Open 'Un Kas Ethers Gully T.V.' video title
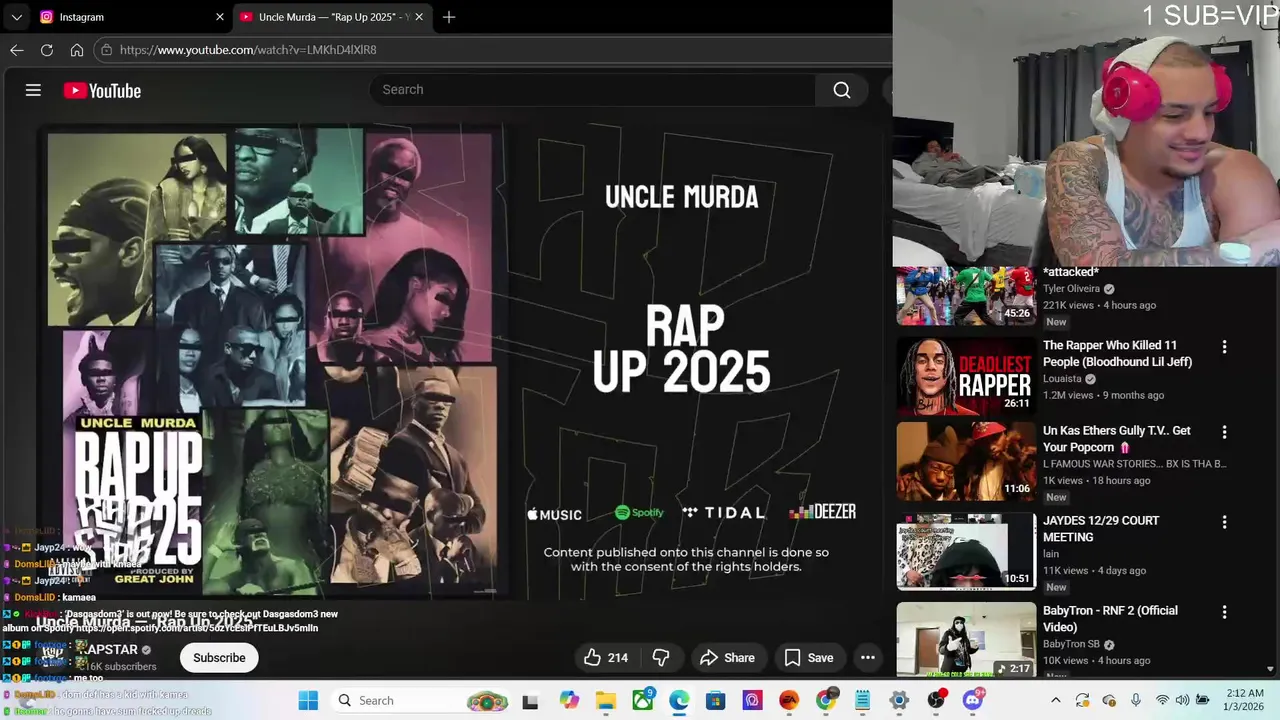 coord(1117,439)
